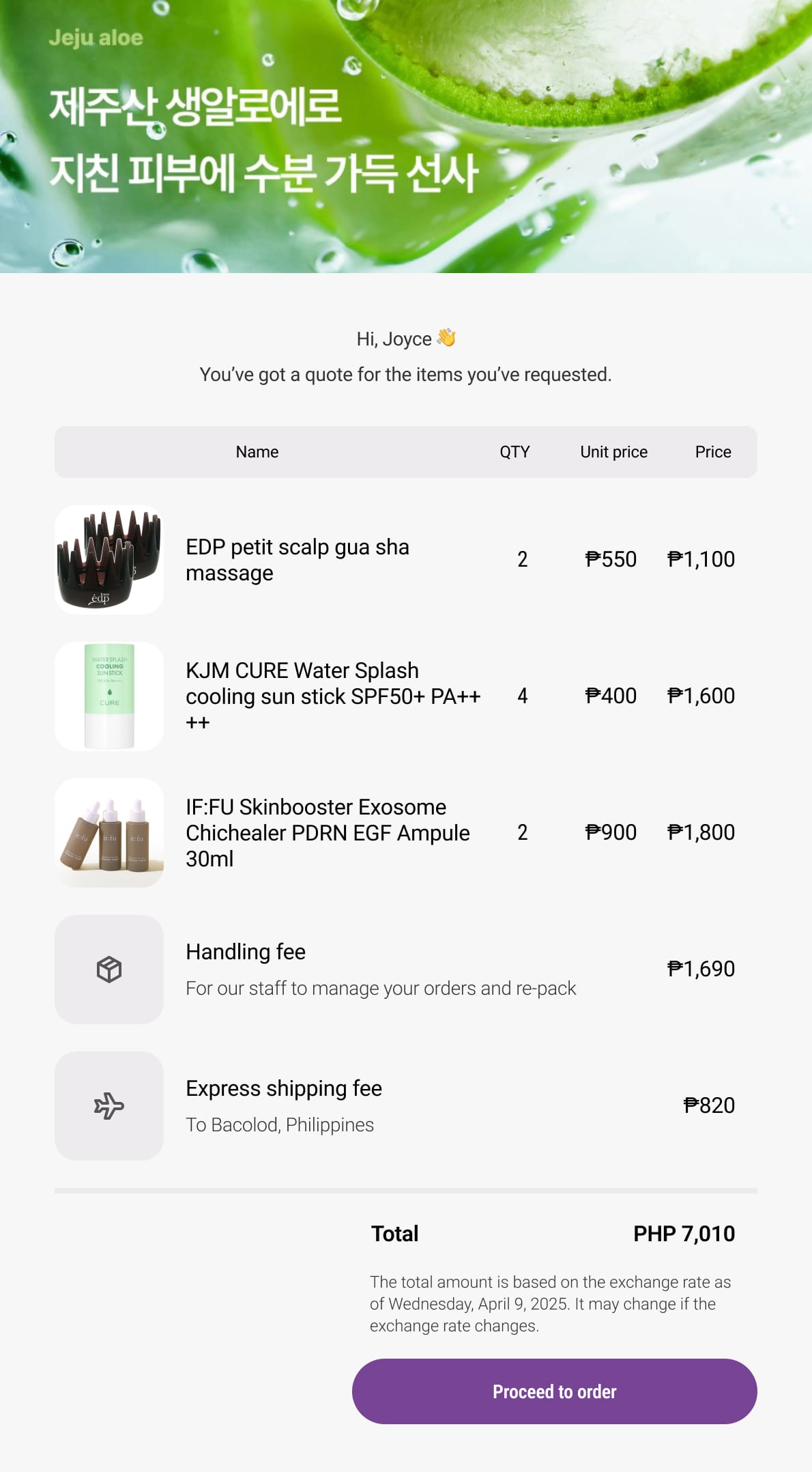Click the Price column header
Viewport: 812px width, 1472px height.
point(713,452)
